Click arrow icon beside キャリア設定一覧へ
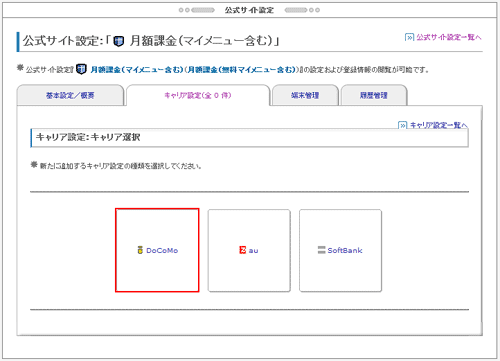The image size is (500, 361). point(403,125)
